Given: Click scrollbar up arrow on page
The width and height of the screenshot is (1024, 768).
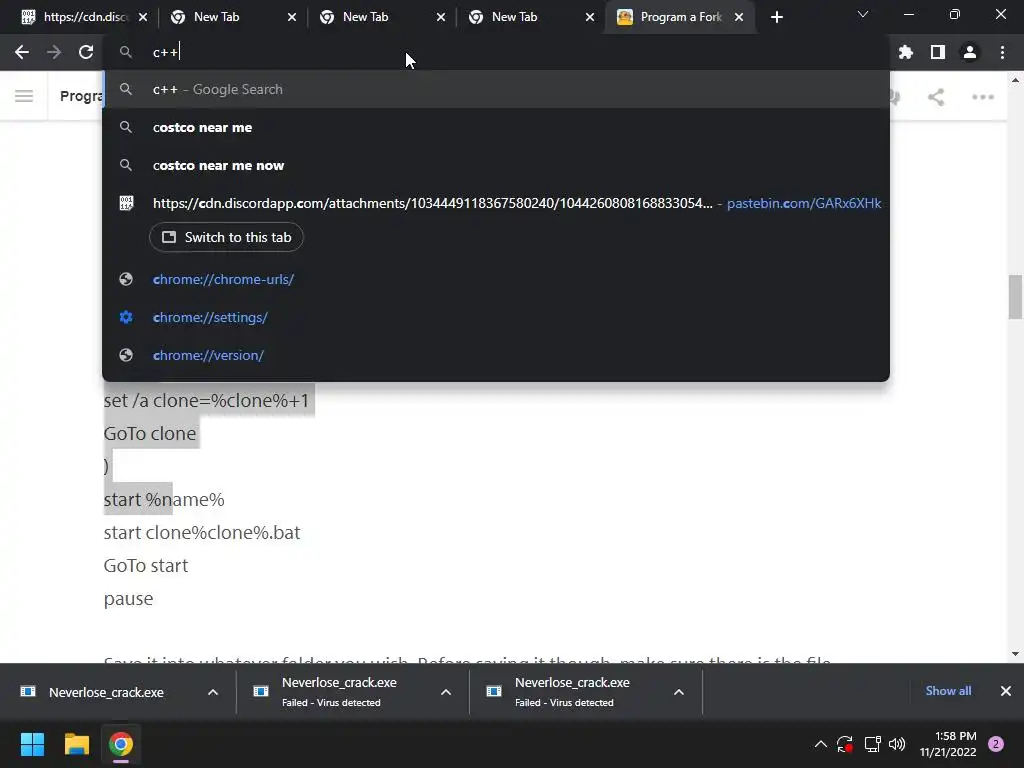Looking at the screenshot, I should 1015,80.
